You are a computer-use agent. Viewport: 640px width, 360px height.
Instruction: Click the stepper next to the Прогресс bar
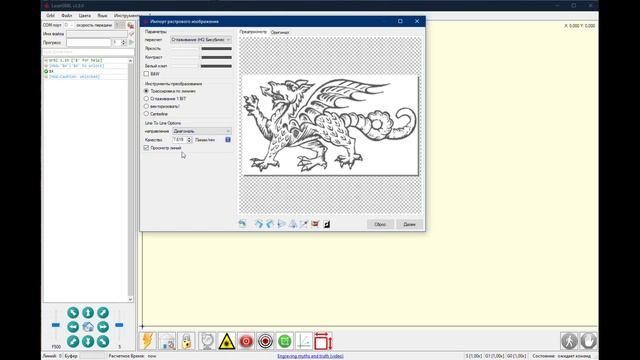(124, 42)
